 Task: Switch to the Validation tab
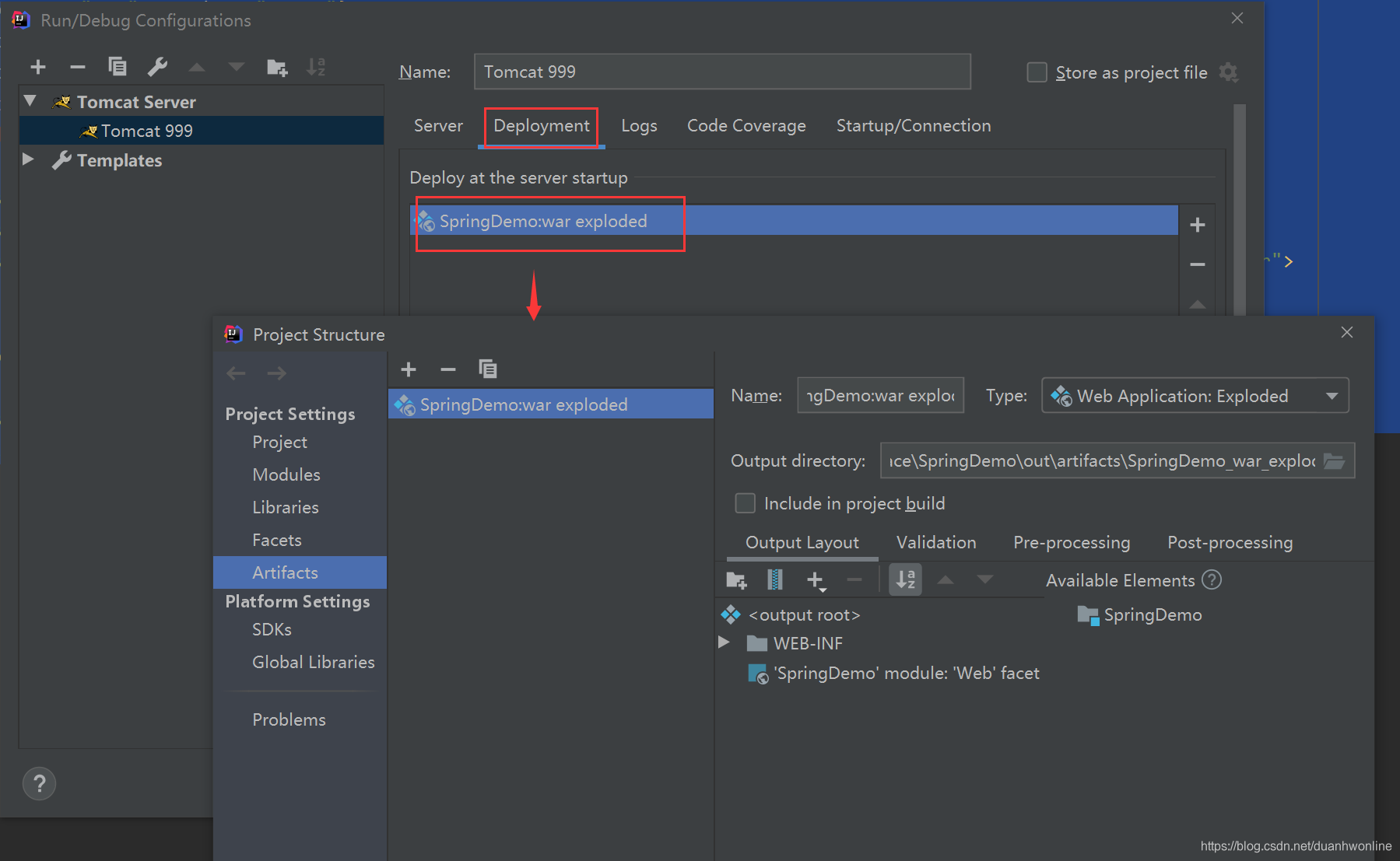coord(936,542)
